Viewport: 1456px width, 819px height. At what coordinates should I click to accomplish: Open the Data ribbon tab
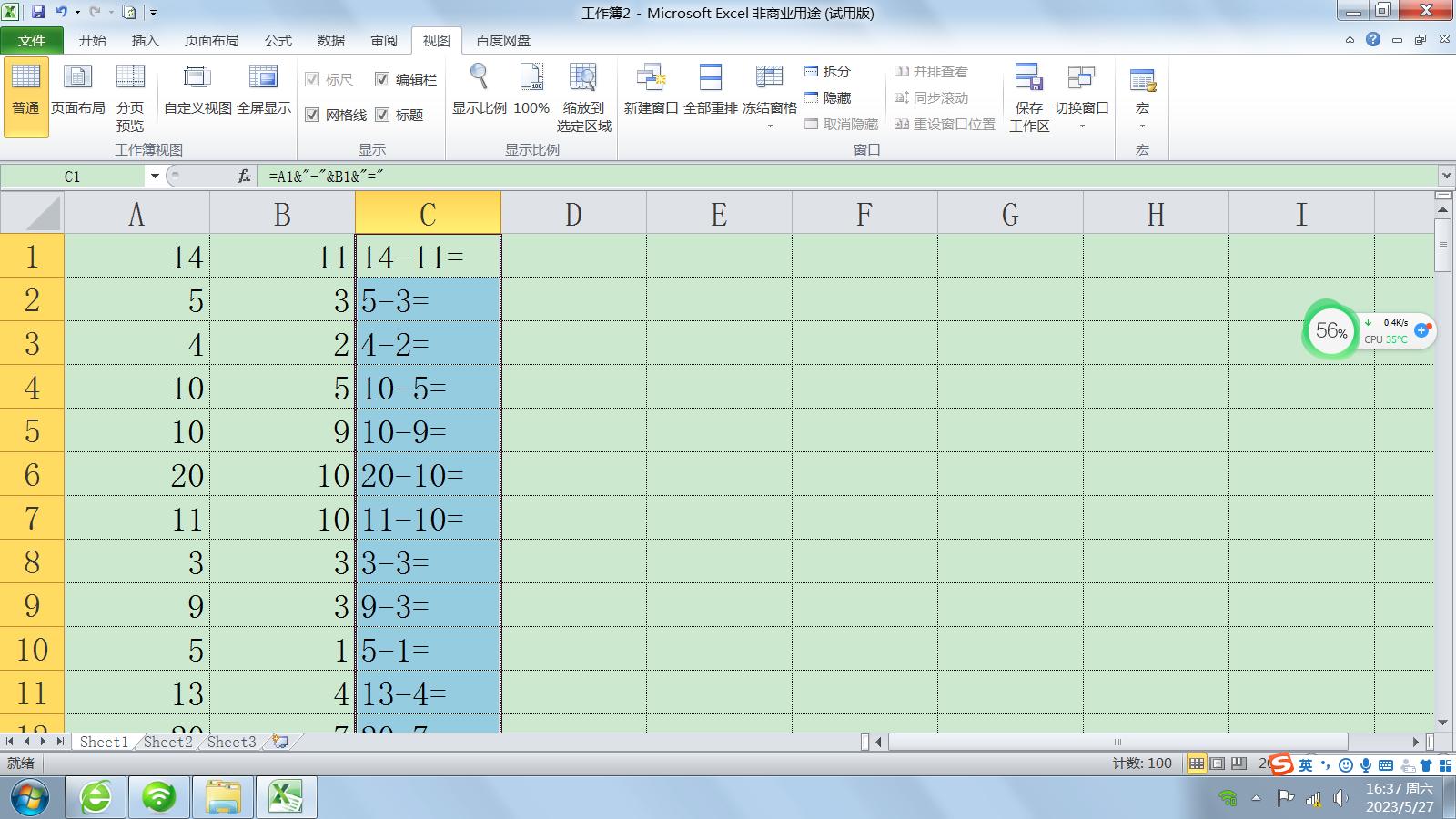point(330,40)
